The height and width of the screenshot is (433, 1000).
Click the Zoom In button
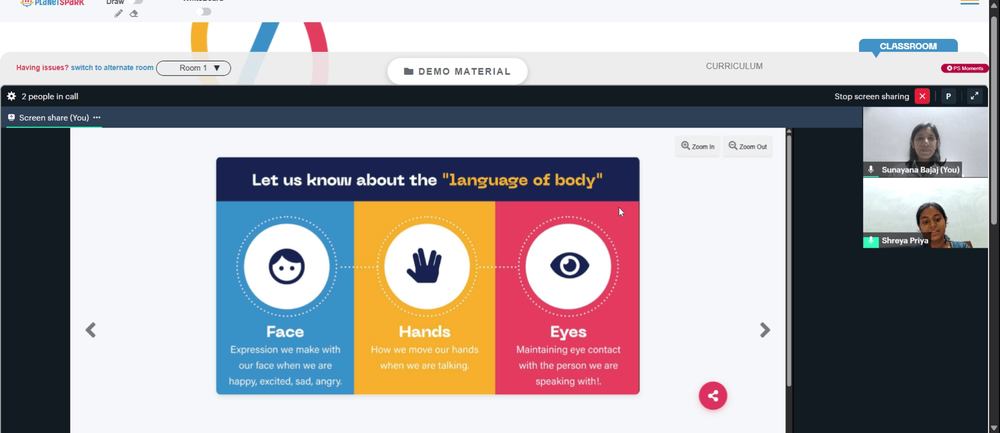pos(698,146)
